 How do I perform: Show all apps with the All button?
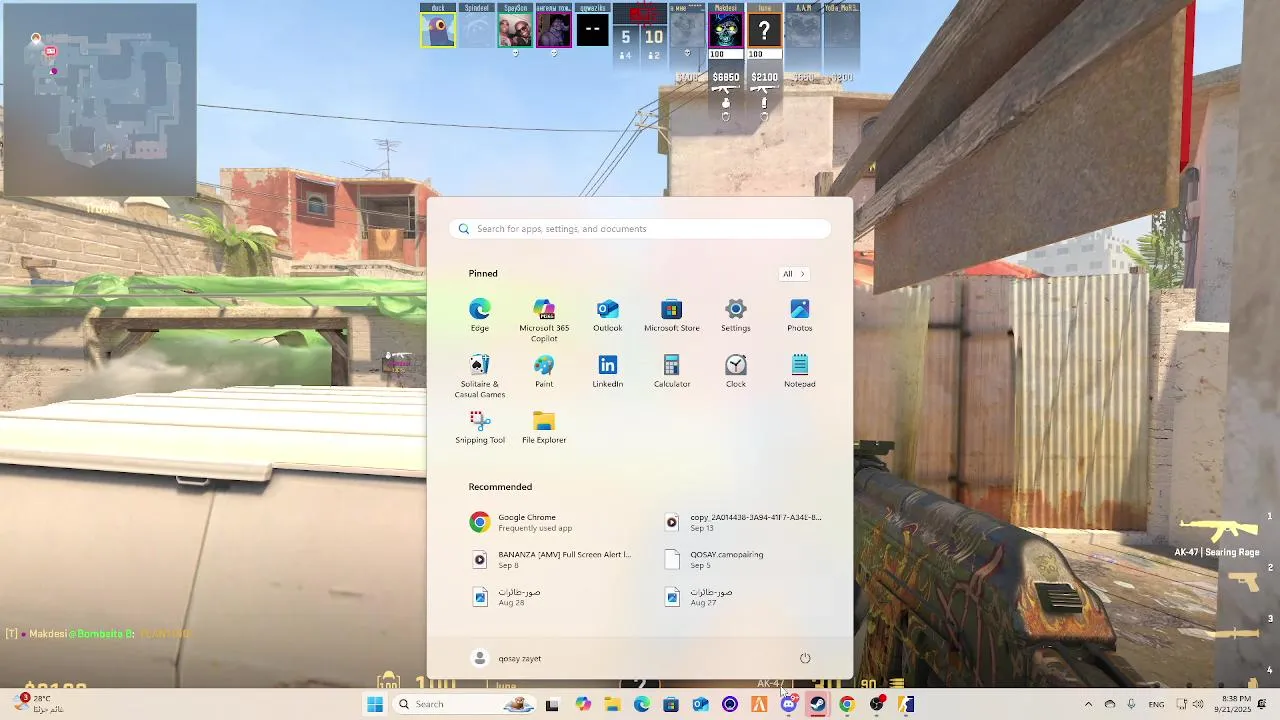click(793, 274)
